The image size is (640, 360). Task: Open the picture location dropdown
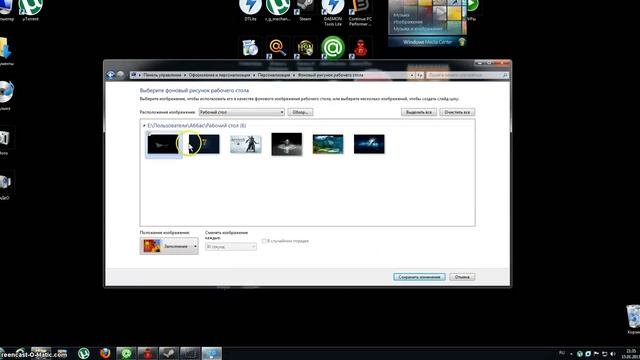click(x=242, y=112)
